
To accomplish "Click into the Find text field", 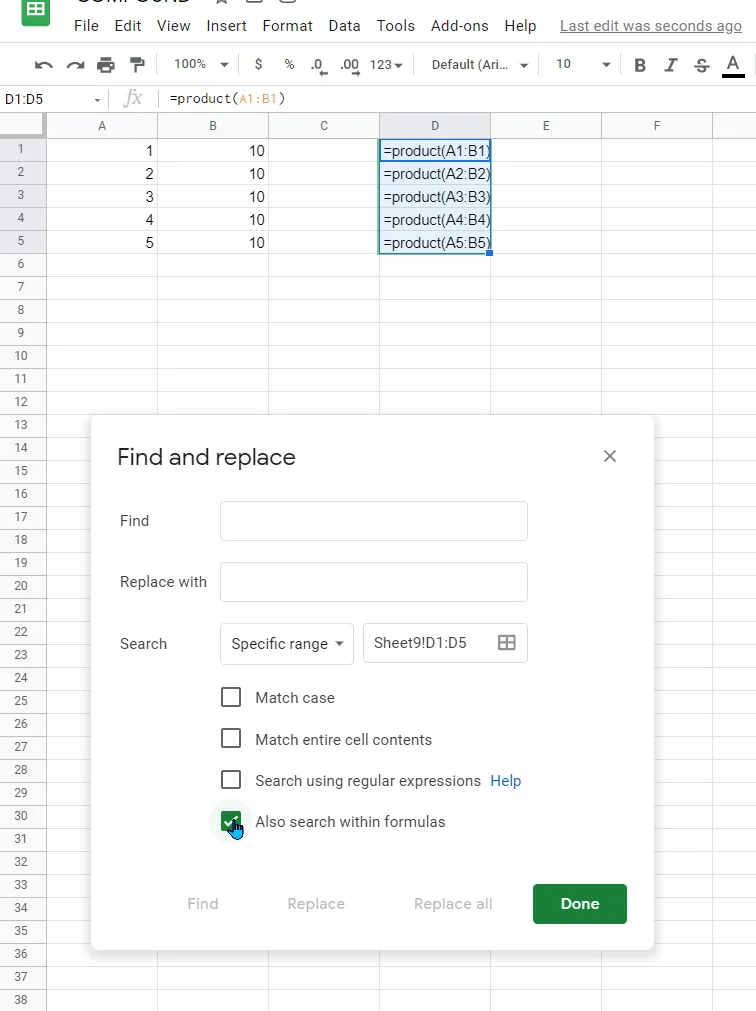I will click(x=374, y=521).
